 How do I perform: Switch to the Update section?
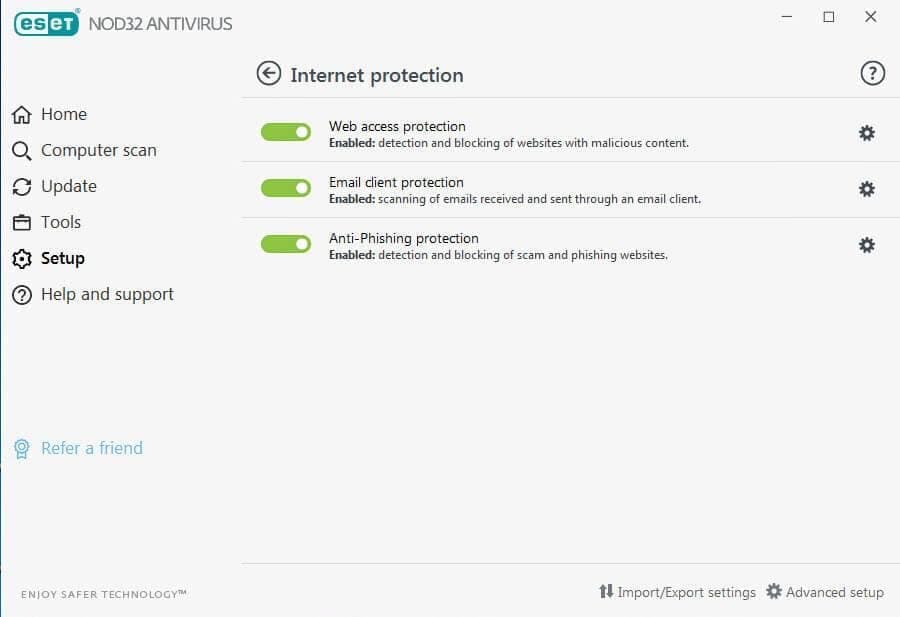click(68, 186)
